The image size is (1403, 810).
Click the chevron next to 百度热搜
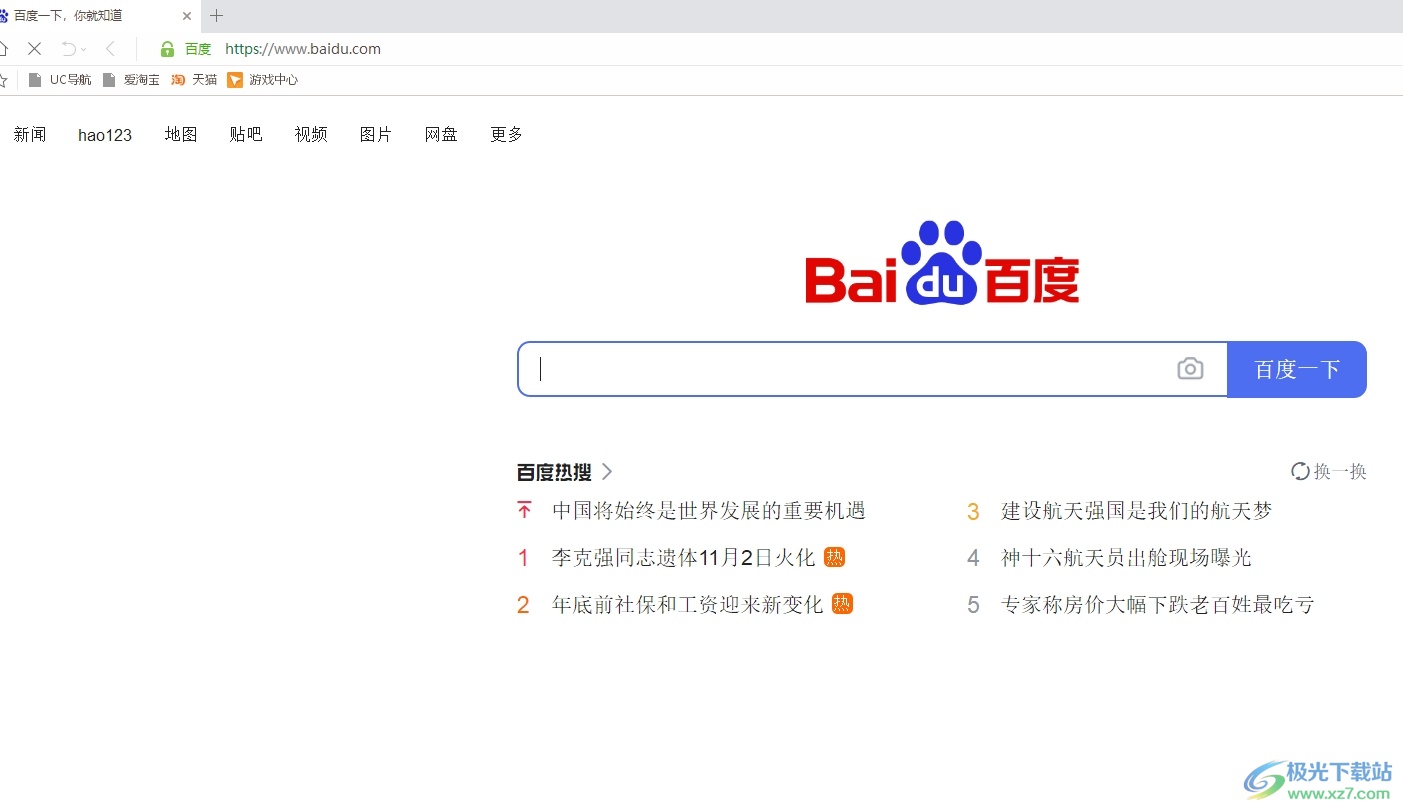click(606, 472)
